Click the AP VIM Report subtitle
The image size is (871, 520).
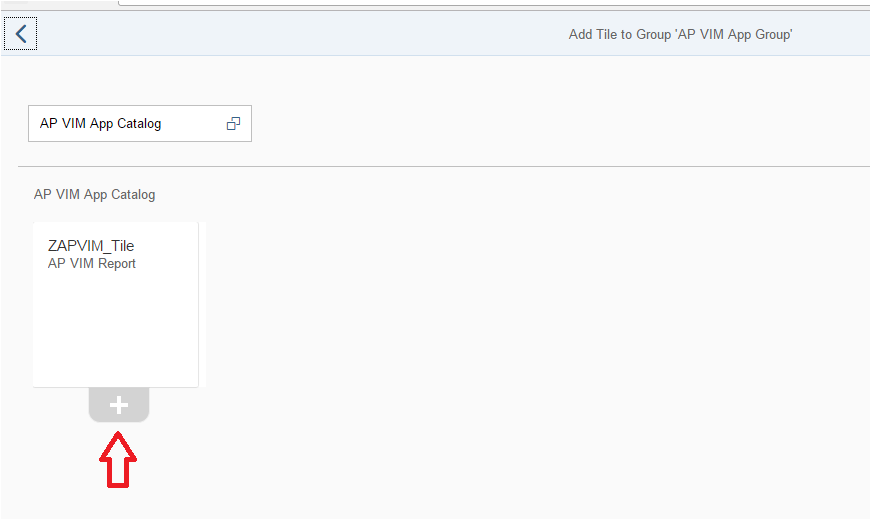tap(92, 263)
